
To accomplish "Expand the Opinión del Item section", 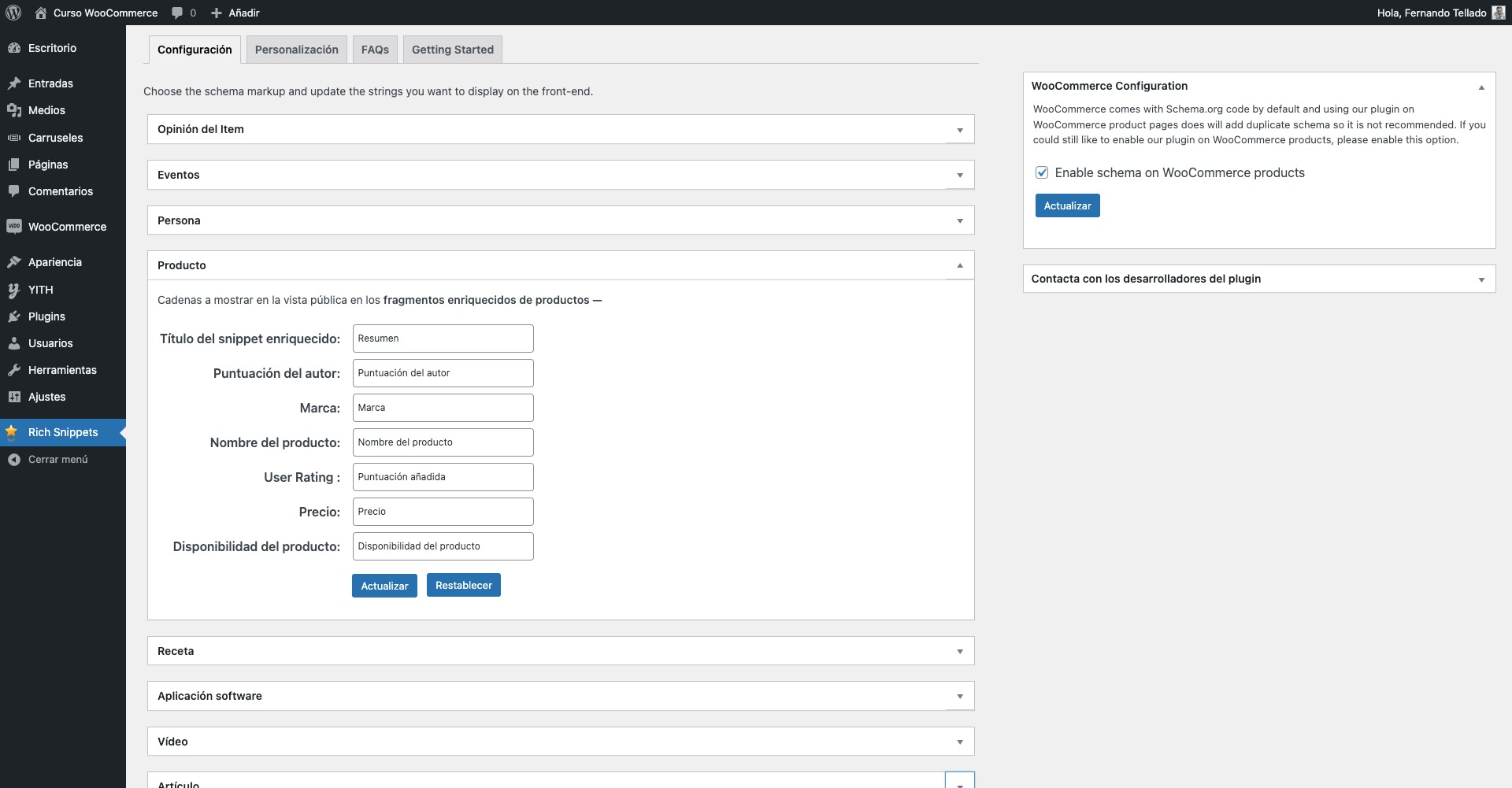I will point(959,130).
